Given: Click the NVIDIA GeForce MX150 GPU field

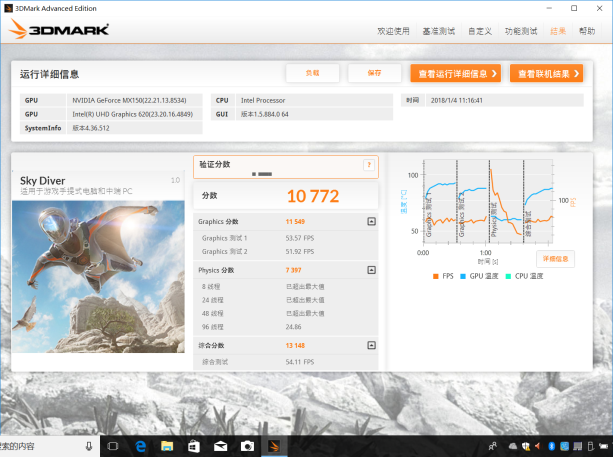Looking at the screenshot, I should (x=134, y=100).
